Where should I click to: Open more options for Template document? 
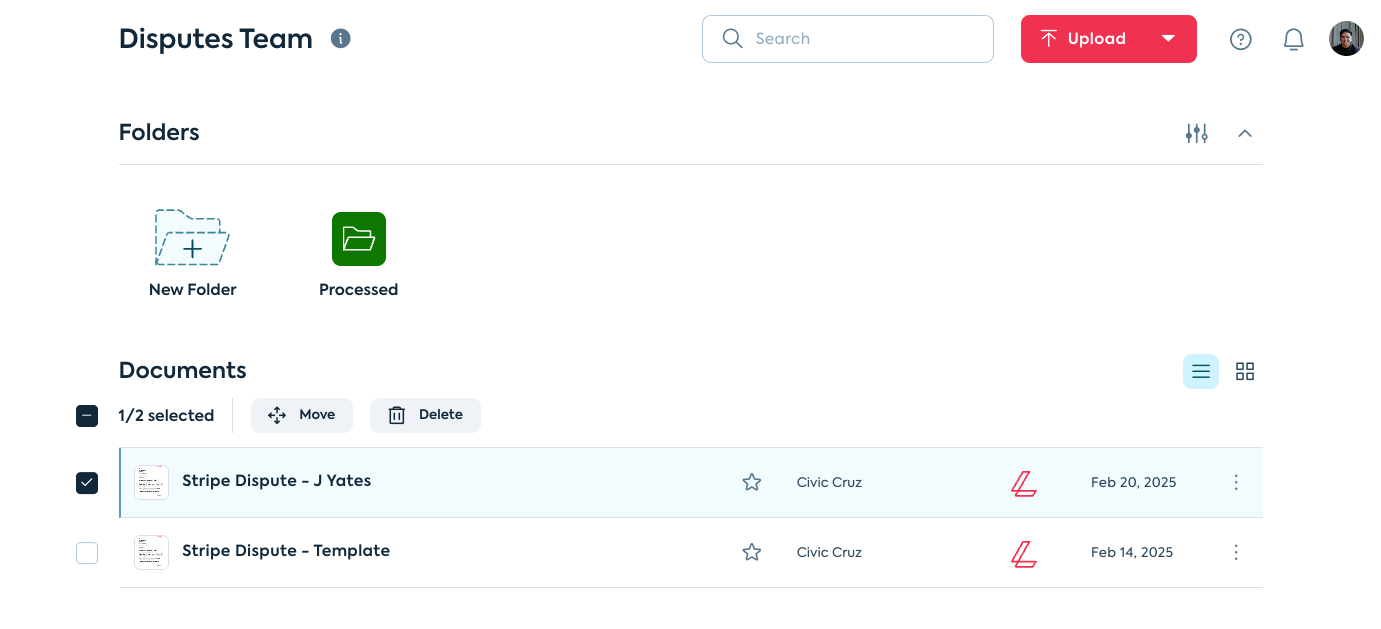(1236, 552)
